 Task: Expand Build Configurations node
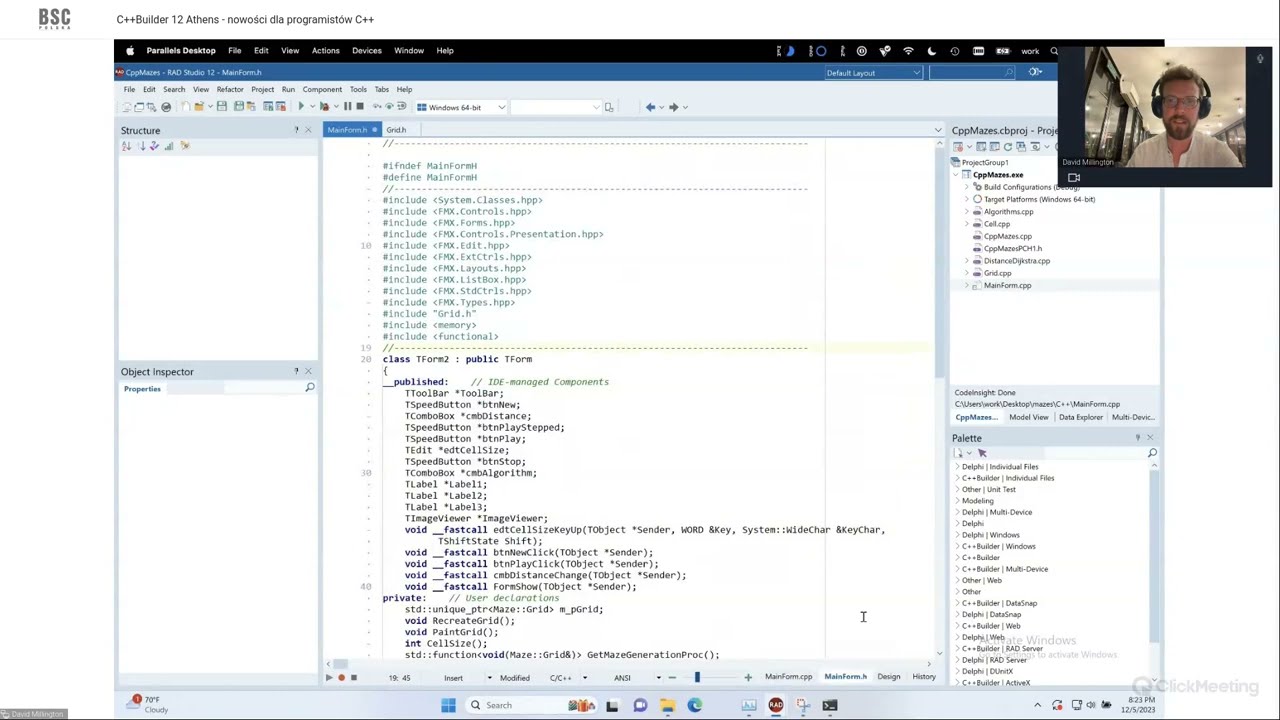click(x=967, y=187)
